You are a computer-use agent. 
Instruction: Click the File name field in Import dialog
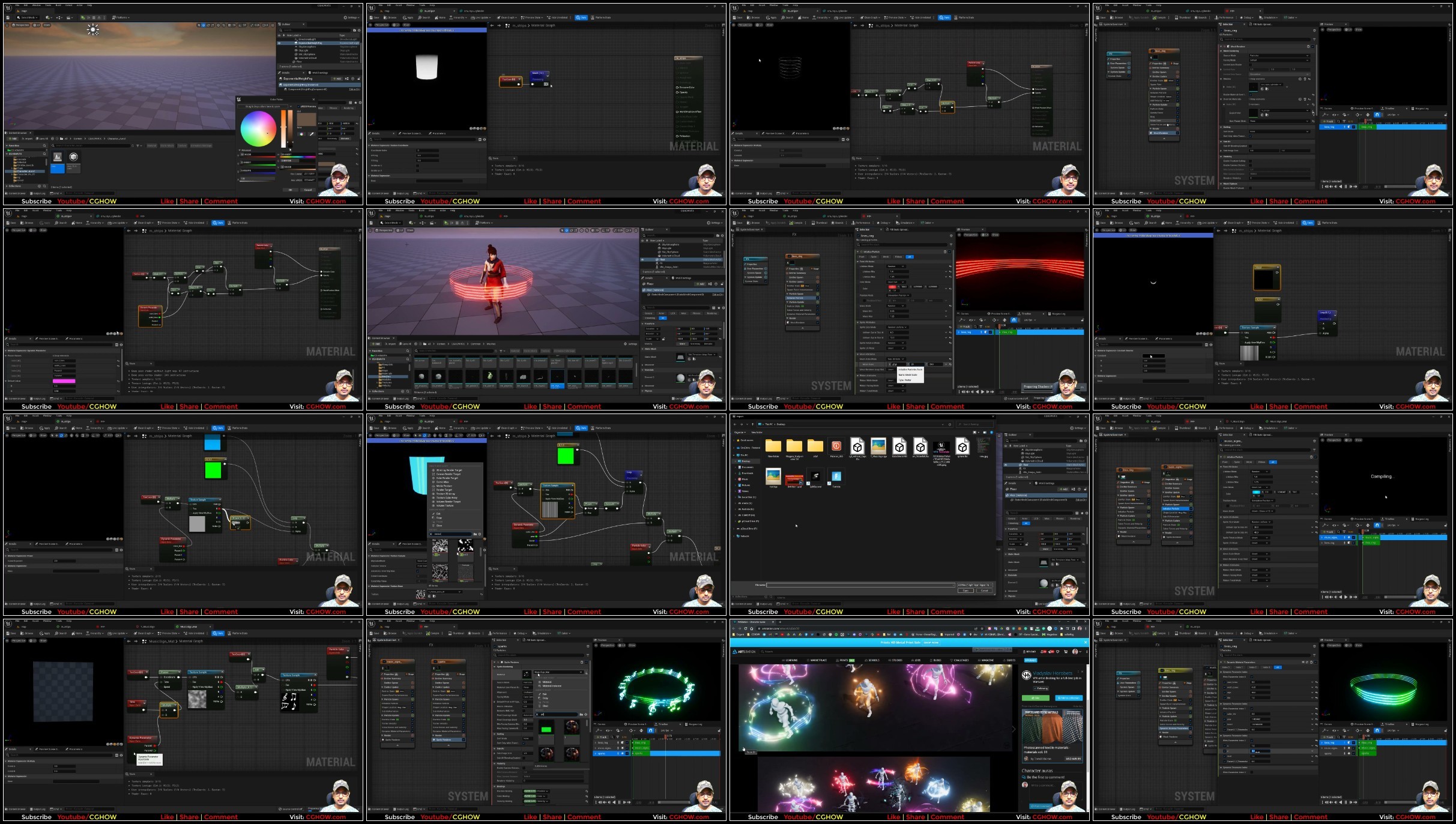(860, 585)
